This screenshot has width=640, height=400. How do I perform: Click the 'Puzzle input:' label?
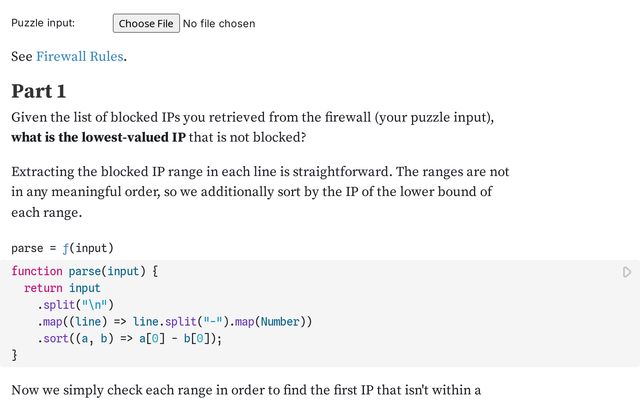(x=43, y=23)
